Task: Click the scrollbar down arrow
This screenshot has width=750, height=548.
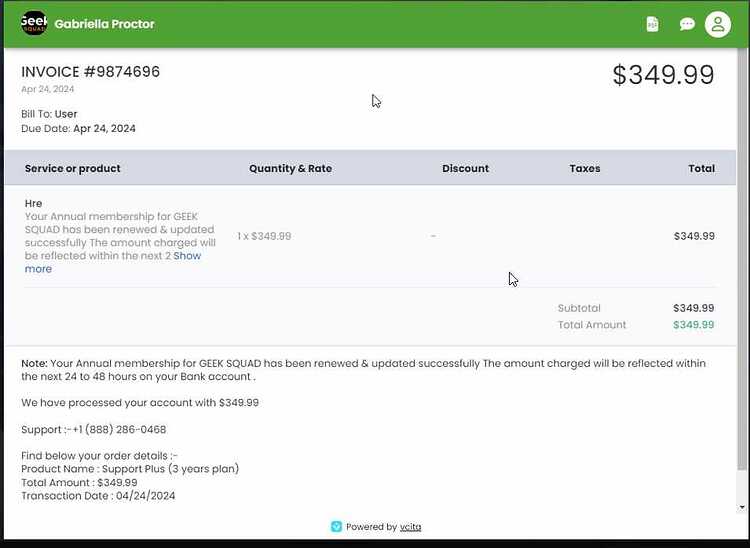Action: 742,507
